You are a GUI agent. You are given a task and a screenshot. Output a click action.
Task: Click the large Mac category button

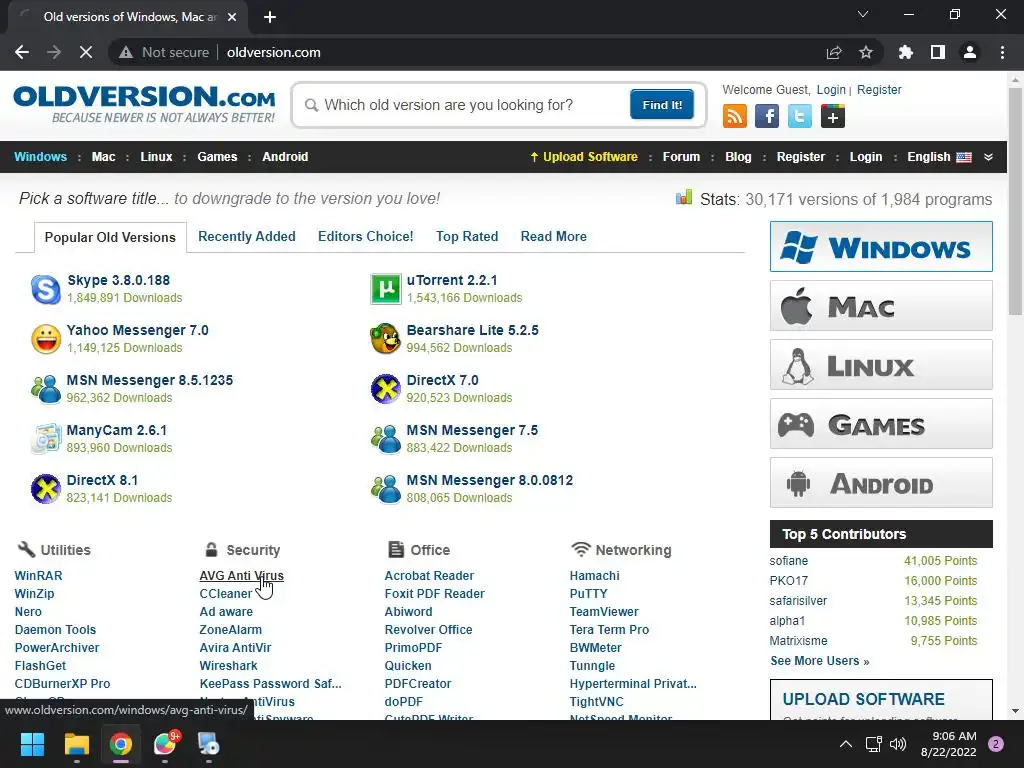pyautogui.click(x=881, y=306)
